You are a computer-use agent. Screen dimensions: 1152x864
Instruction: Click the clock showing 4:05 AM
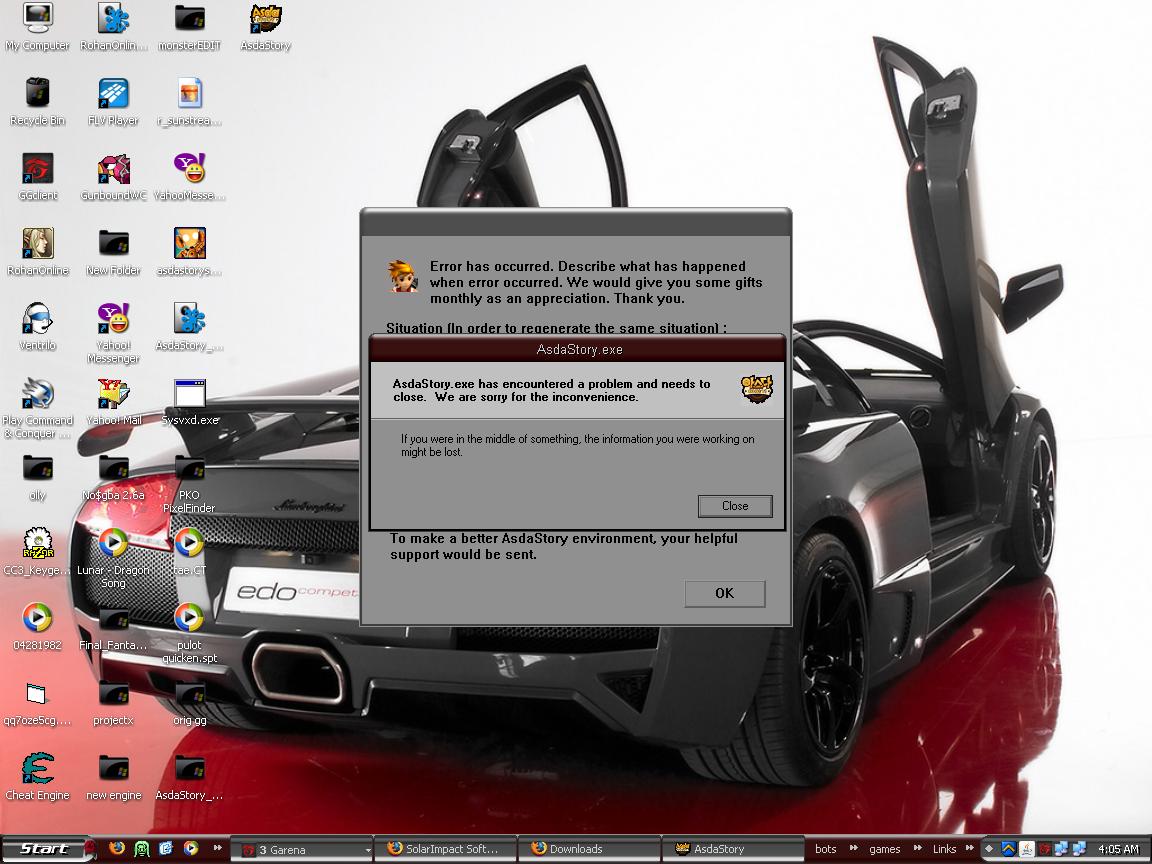click(1118, 849)
